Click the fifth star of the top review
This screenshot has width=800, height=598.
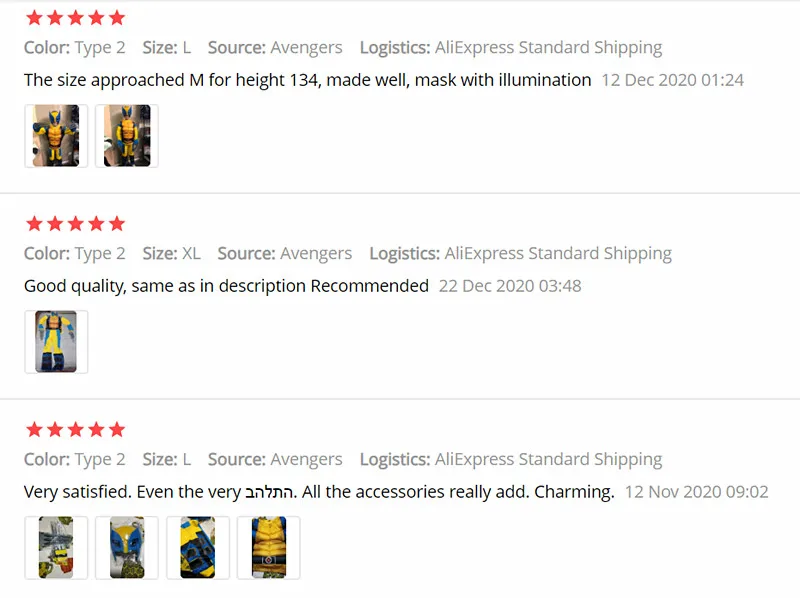(117, 18)
